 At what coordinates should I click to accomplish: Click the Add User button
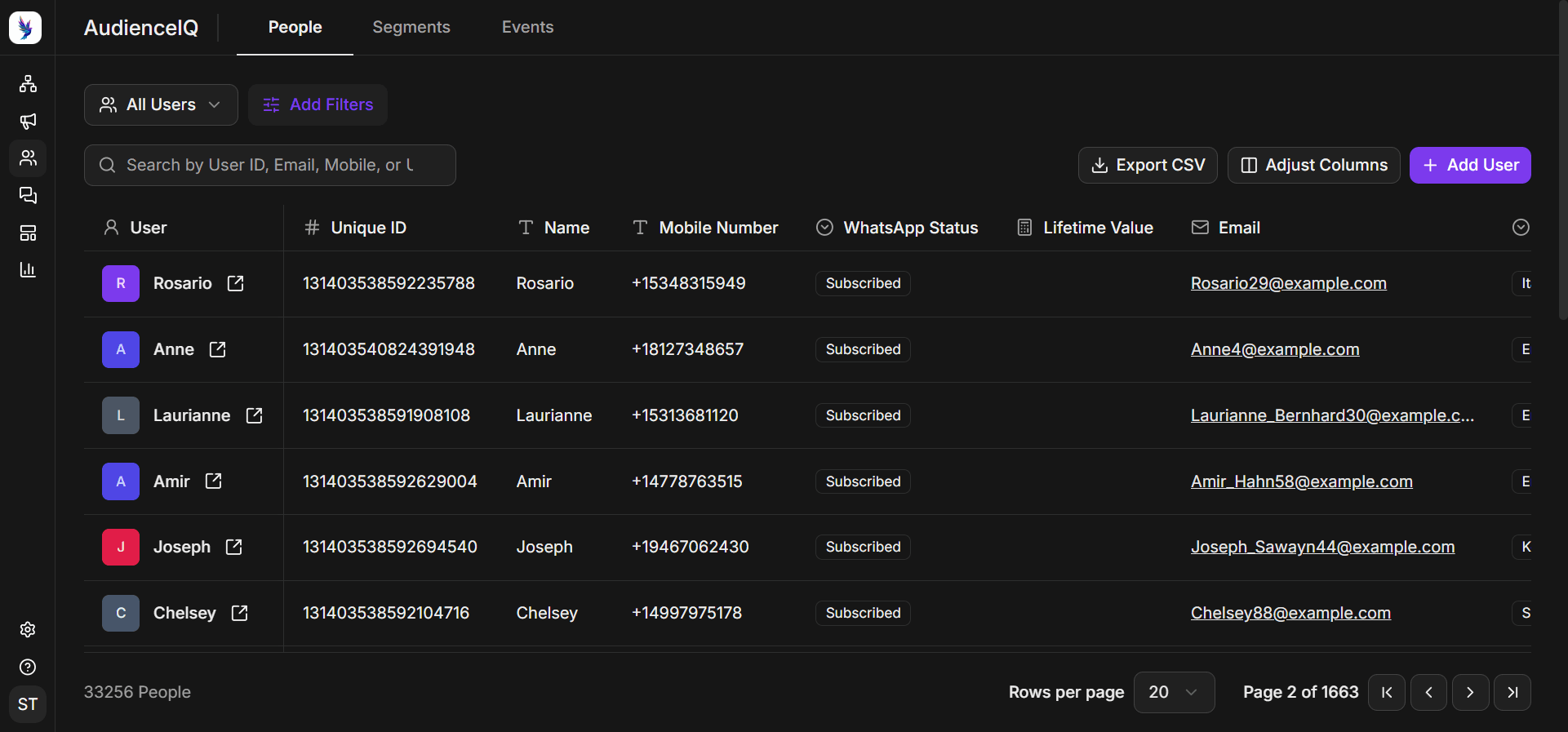click(1470, 165)
